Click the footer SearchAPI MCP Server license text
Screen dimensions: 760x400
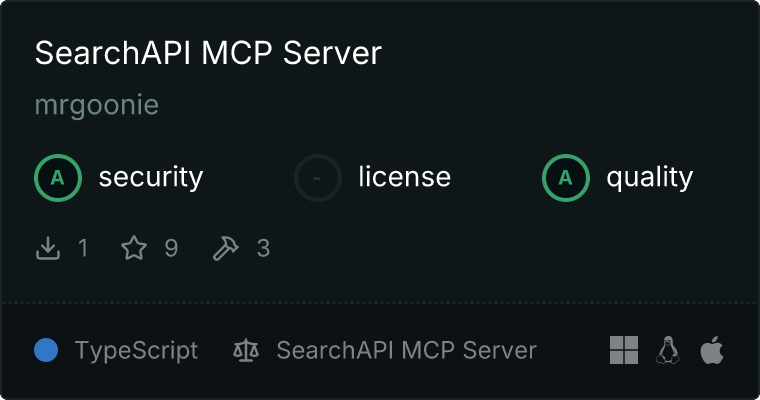[x=407, y=350]
